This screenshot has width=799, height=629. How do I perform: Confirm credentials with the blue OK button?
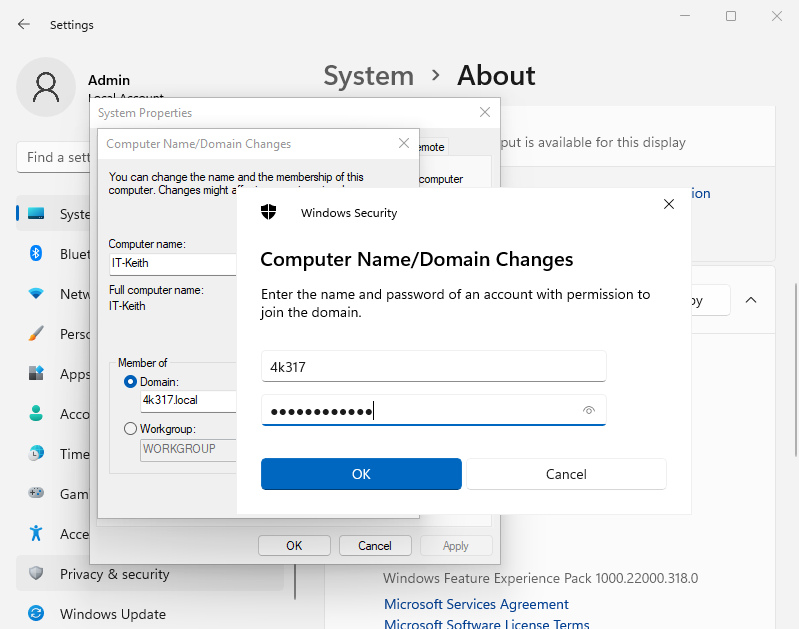coord(361,474)
